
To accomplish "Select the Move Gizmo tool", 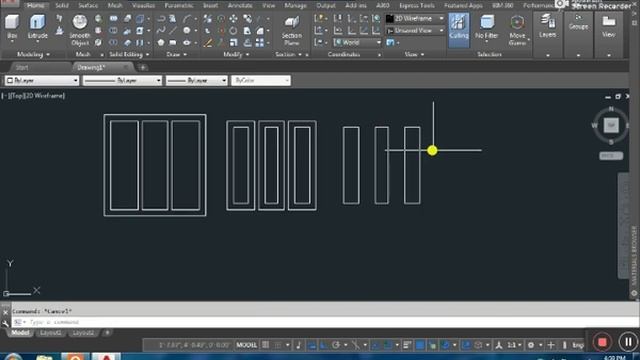I will 517,30.
